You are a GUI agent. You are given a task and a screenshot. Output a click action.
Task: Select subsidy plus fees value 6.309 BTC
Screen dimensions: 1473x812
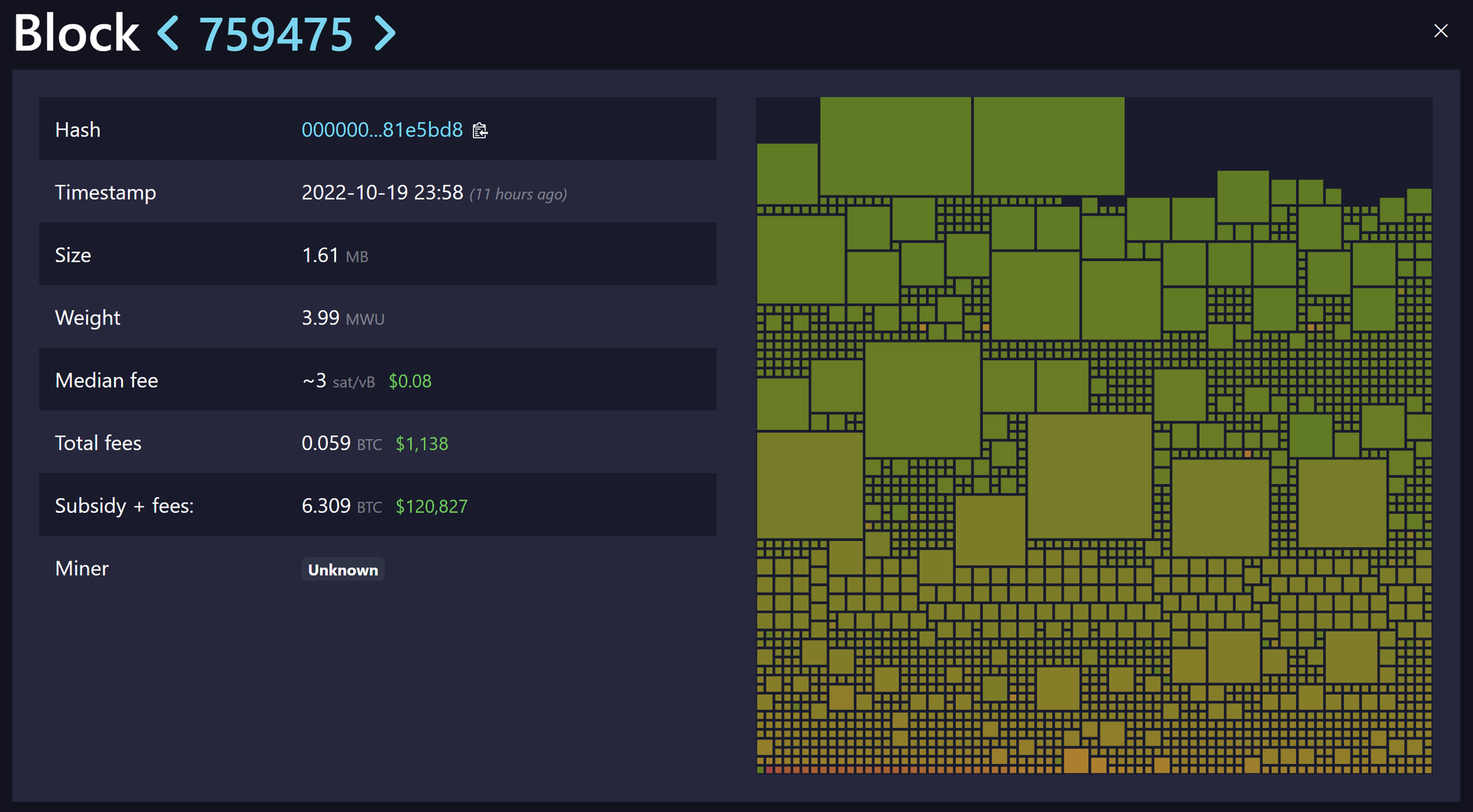[x=342, y=506]
